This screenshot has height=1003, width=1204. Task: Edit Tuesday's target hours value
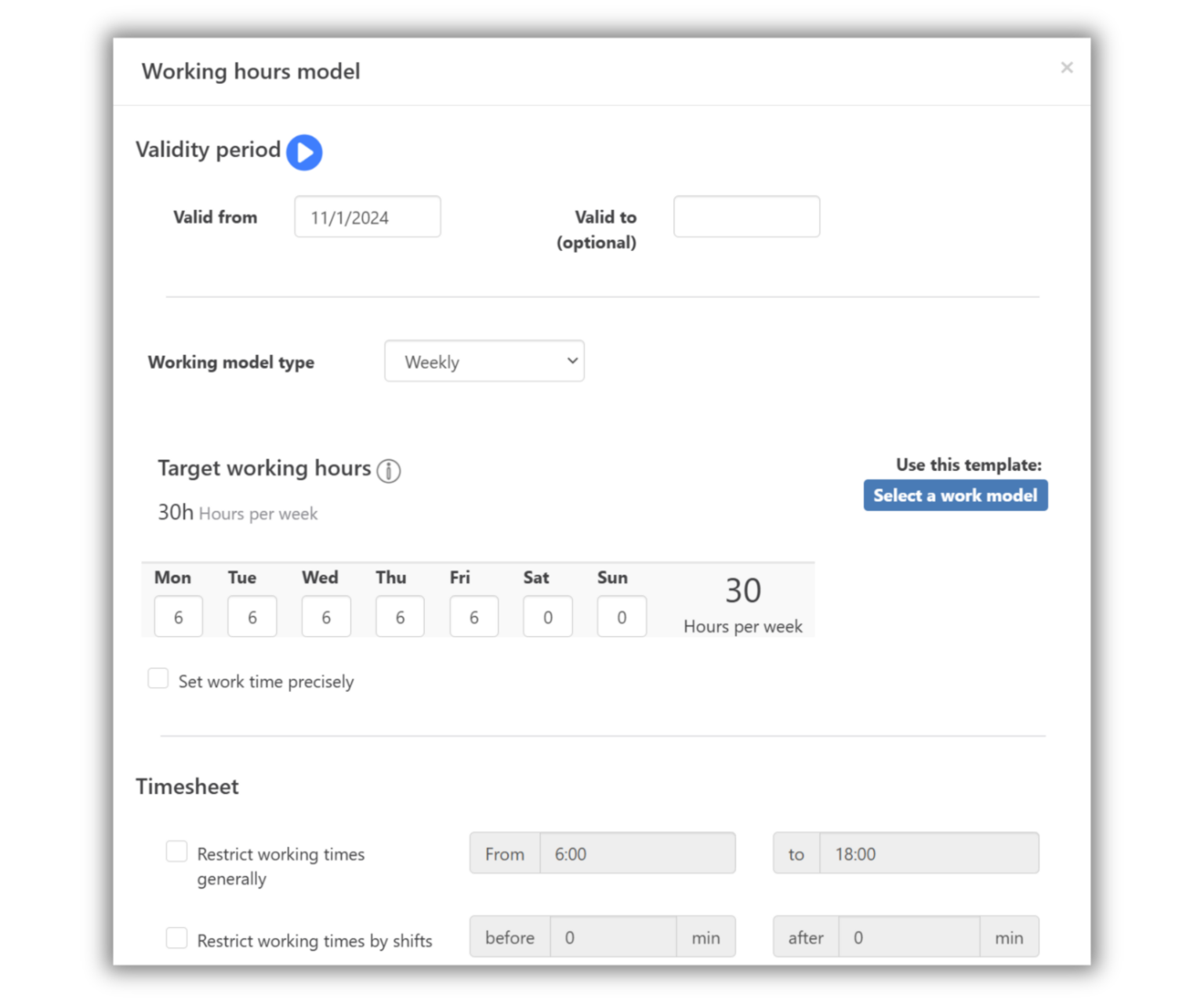pyautogui.click(x=252, y=617)
